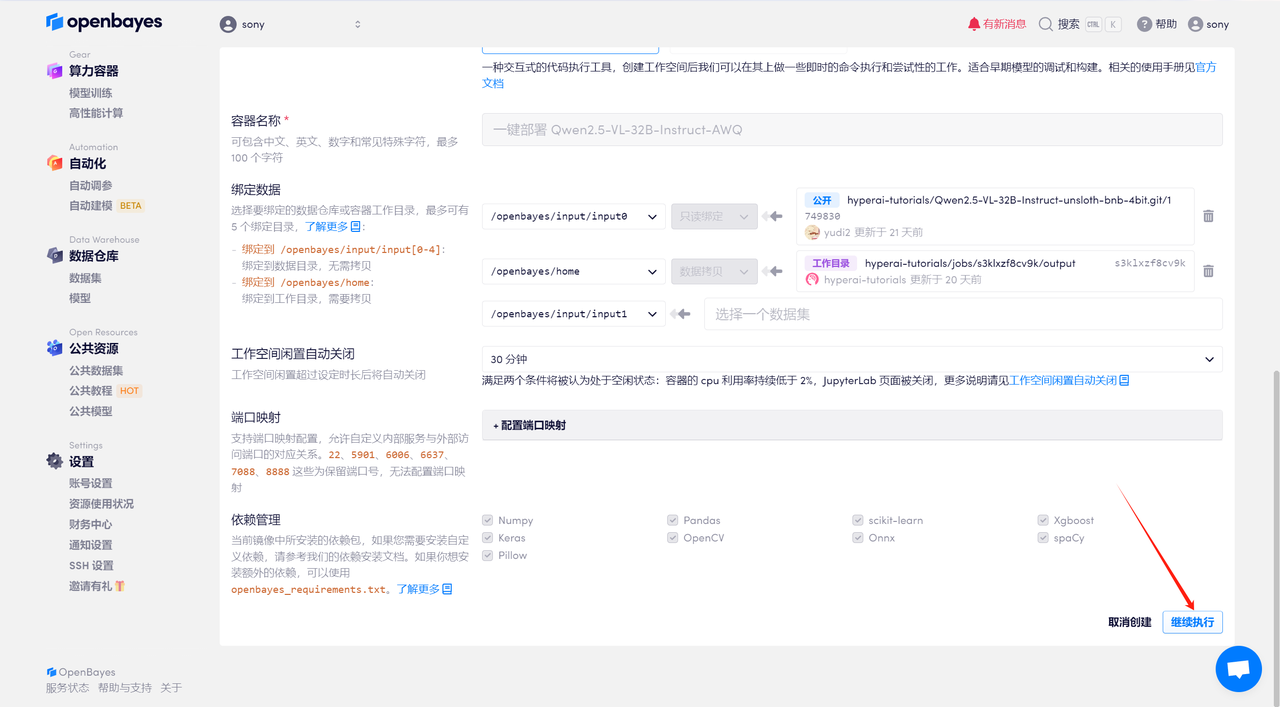The height and width of the screenshot is (707, 1280).
Task: Click the 服务状态 footer link
Action: (x=67, y=688)
